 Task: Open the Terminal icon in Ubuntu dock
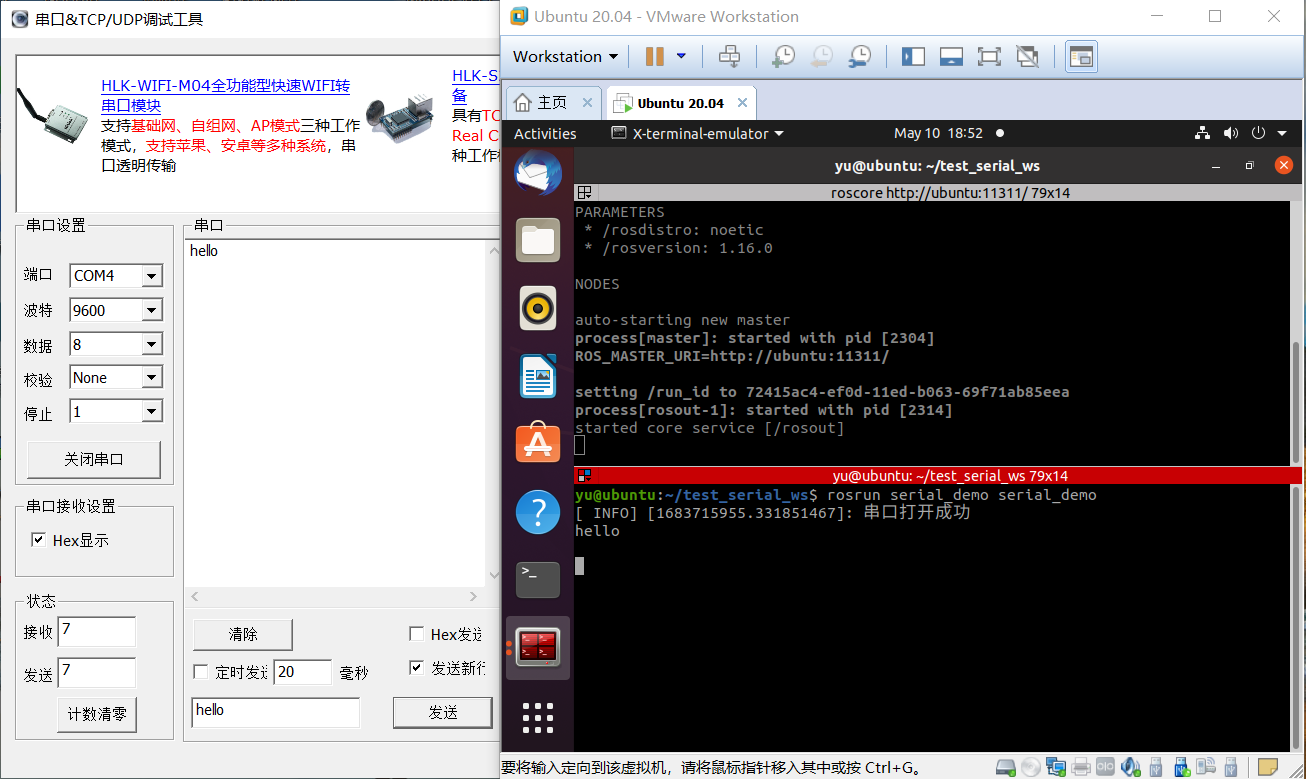click(x=538, y=580)
